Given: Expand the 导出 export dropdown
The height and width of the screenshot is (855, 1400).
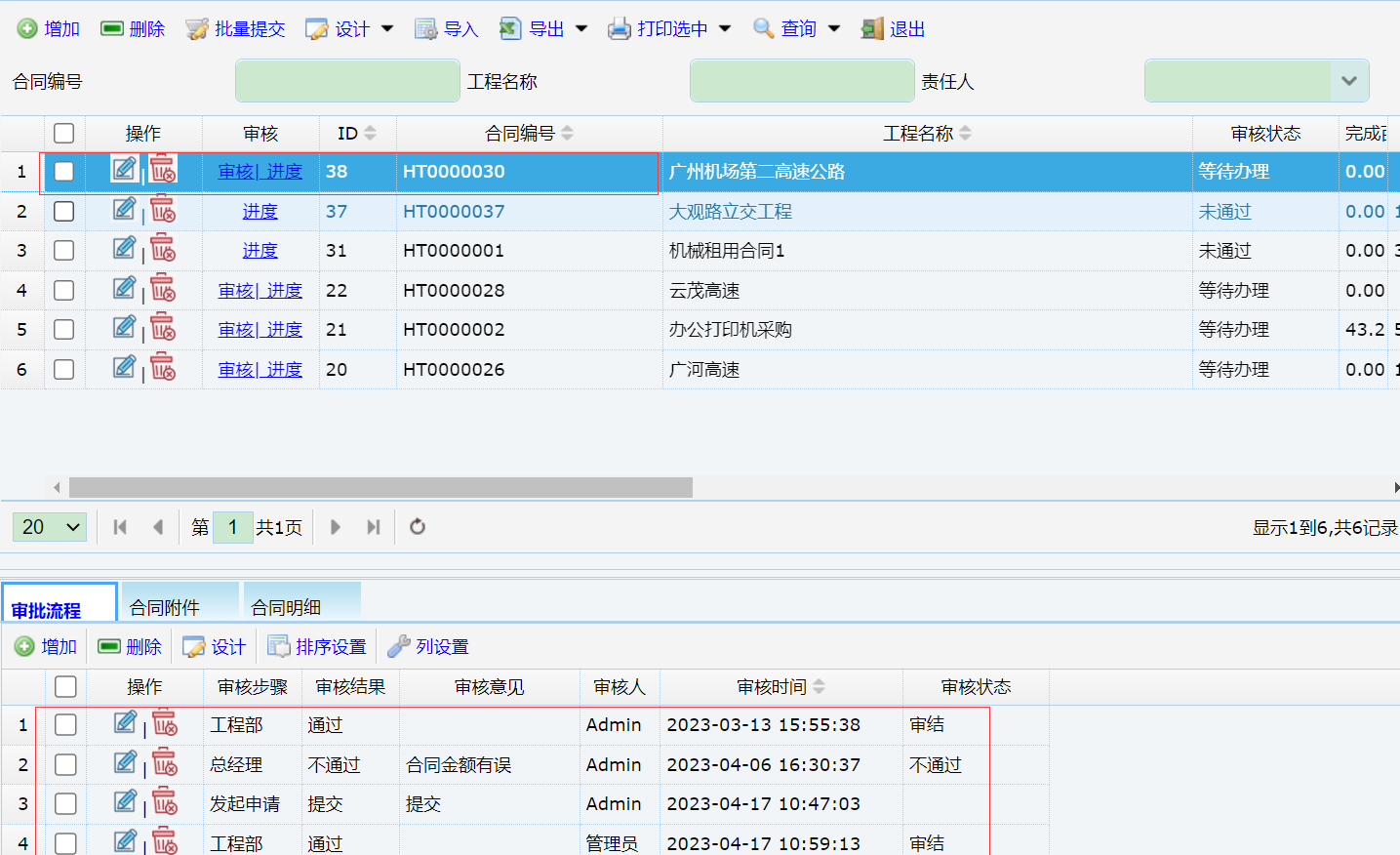Looking at the screenshot, I should pyautogui.click(x=581, y=29).
